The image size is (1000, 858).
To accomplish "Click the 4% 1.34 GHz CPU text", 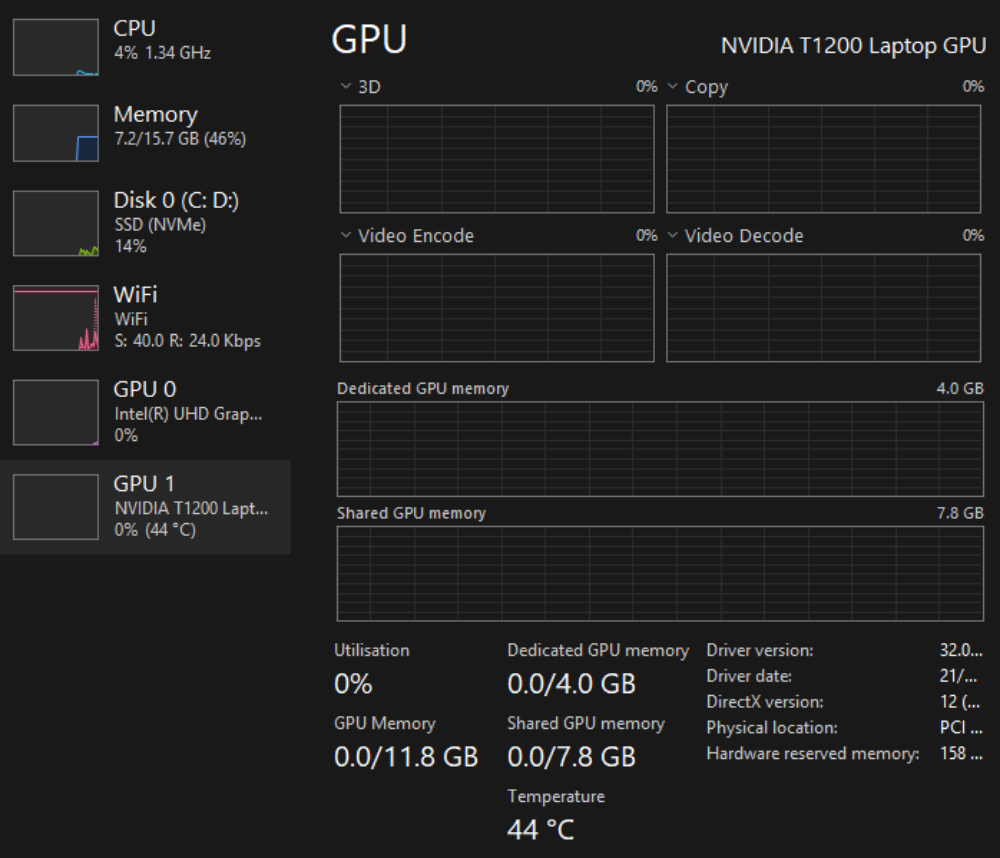I will 163,53.
